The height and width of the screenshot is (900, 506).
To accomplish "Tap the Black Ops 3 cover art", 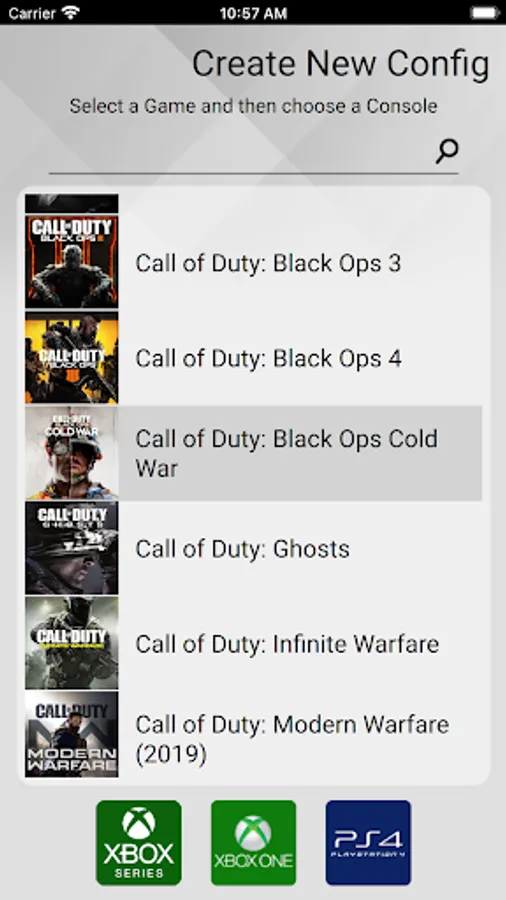I will click(x=72, y=262).
